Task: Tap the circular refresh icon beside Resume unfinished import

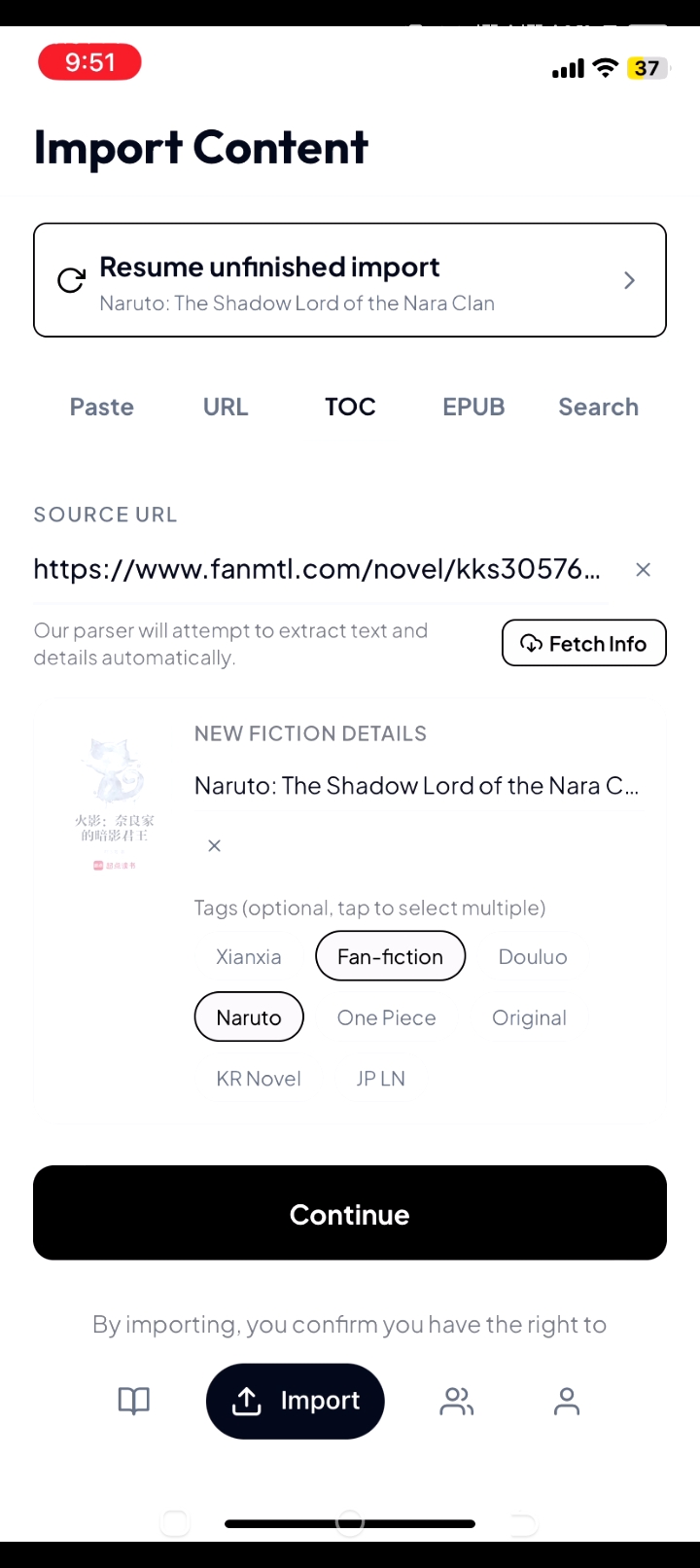Action: coord(71,280)
